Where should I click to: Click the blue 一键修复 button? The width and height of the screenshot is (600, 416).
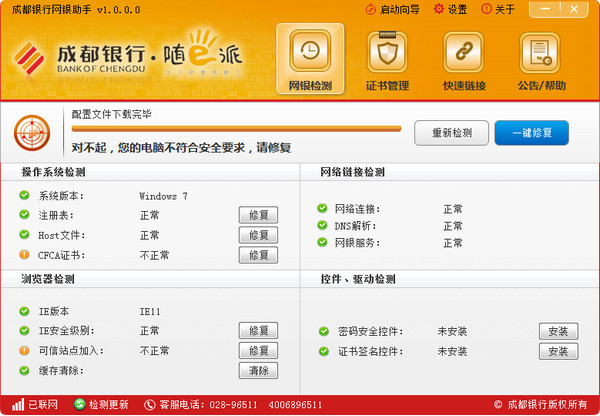532,133
